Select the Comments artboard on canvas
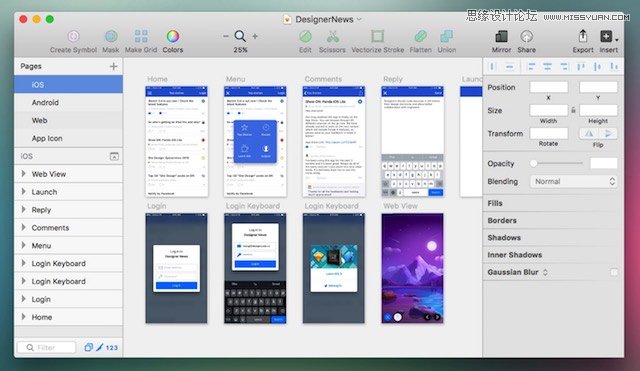640x371 pixels. tap(334, 141)
